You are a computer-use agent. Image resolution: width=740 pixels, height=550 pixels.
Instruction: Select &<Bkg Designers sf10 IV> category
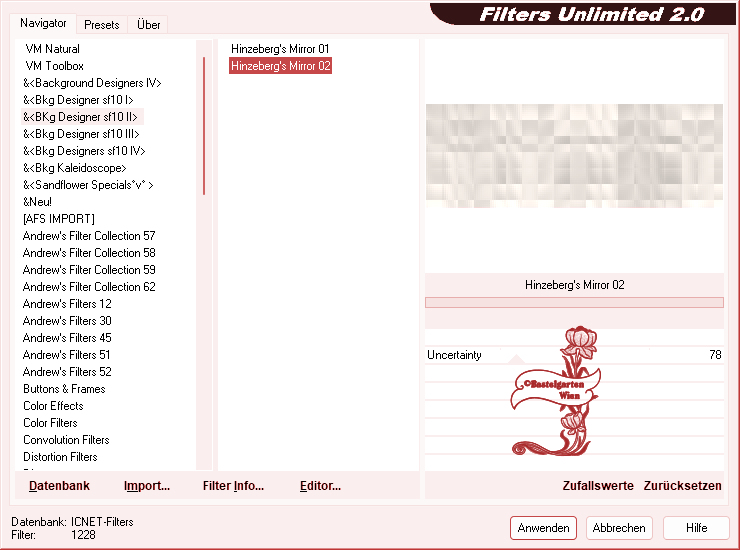click(84, 151)
